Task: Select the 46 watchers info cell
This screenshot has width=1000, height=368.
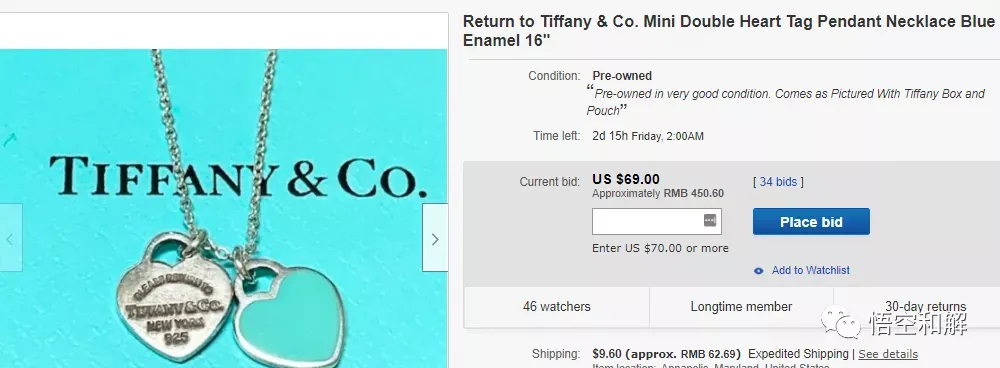Action: coord(557,307)
